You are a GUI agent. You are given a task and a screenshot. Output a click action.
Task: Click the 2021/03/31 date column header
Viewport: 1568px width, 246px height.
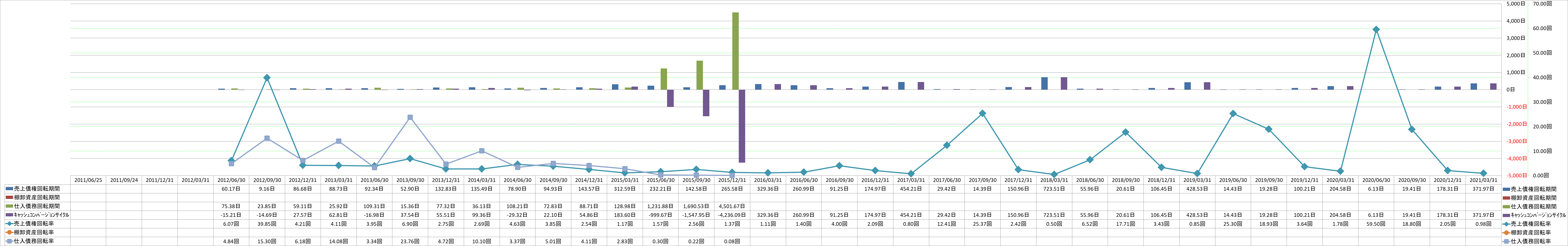pyautogui.click(x=1483, y=180)
